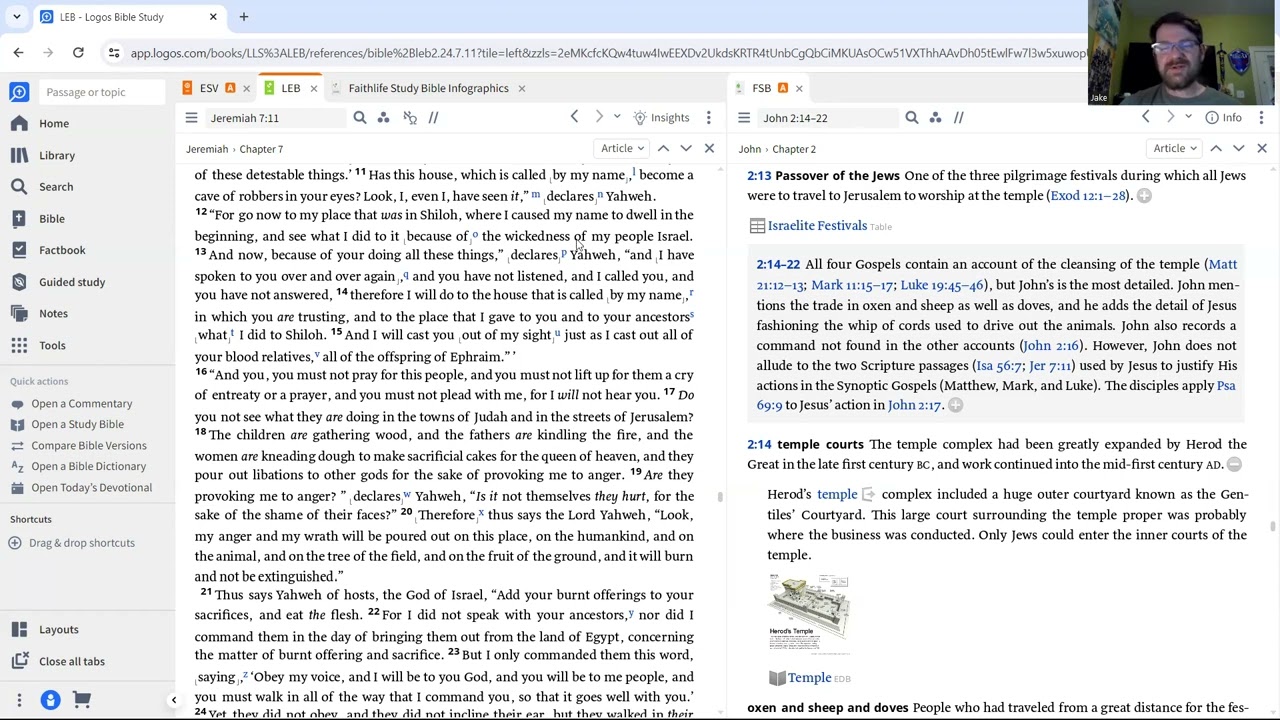1280x720 pixels.
Task: Close the Faithlife Study Bible Infographics tab
Action: [x=521, y=88]
